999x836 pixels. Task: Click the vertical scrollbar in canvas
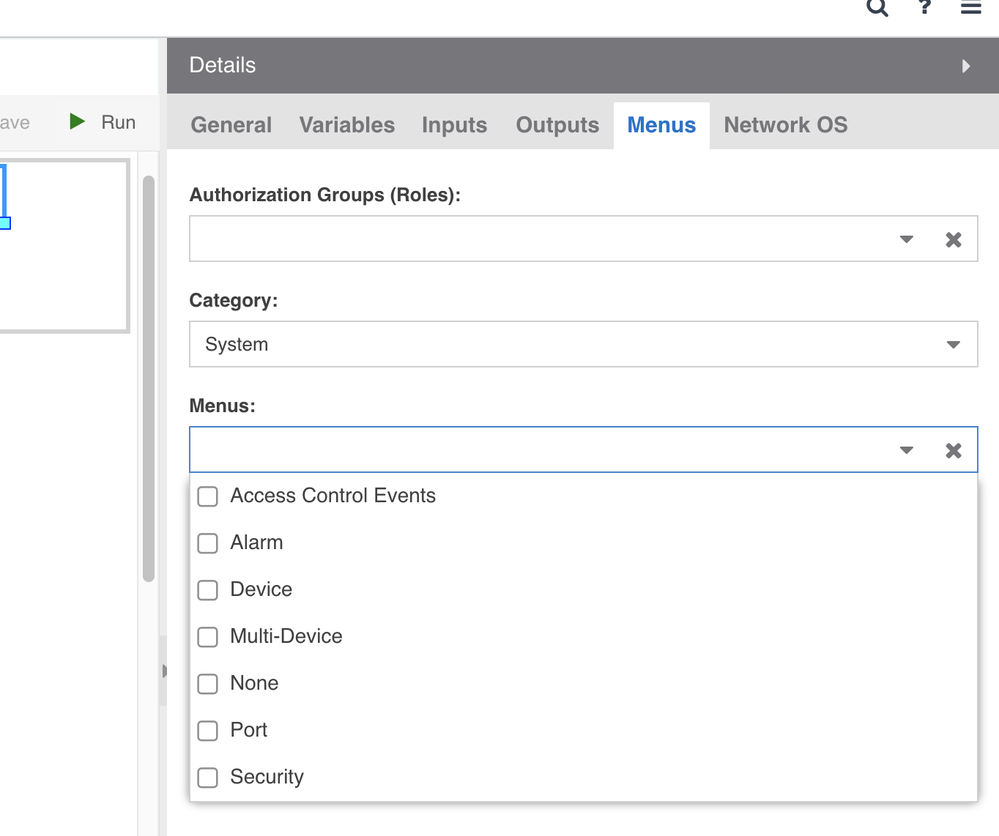149,380
